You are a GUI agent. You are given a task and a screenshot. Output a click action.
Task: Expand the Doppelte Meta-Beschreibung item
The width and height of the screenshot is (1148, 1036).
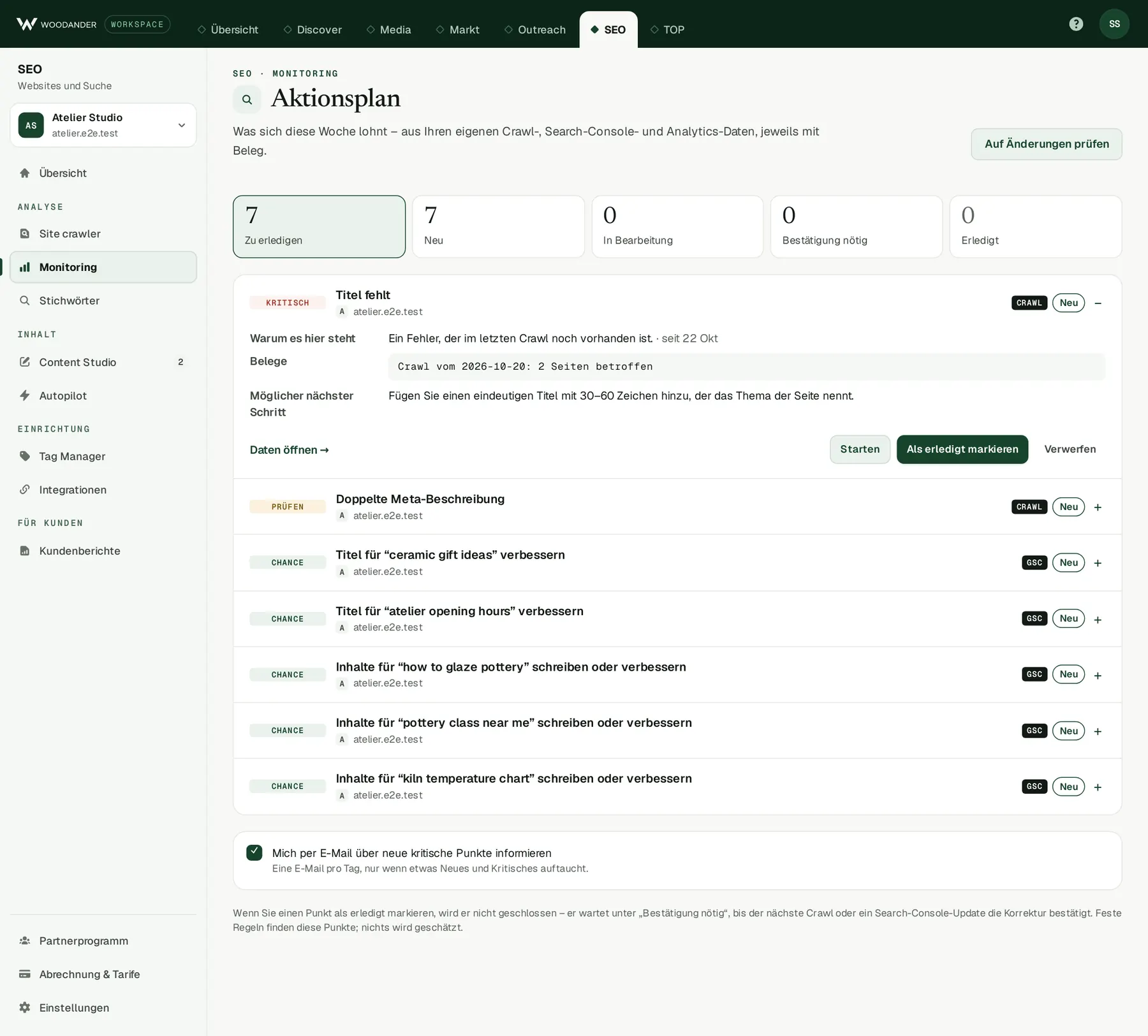[x=1098, y=507]
